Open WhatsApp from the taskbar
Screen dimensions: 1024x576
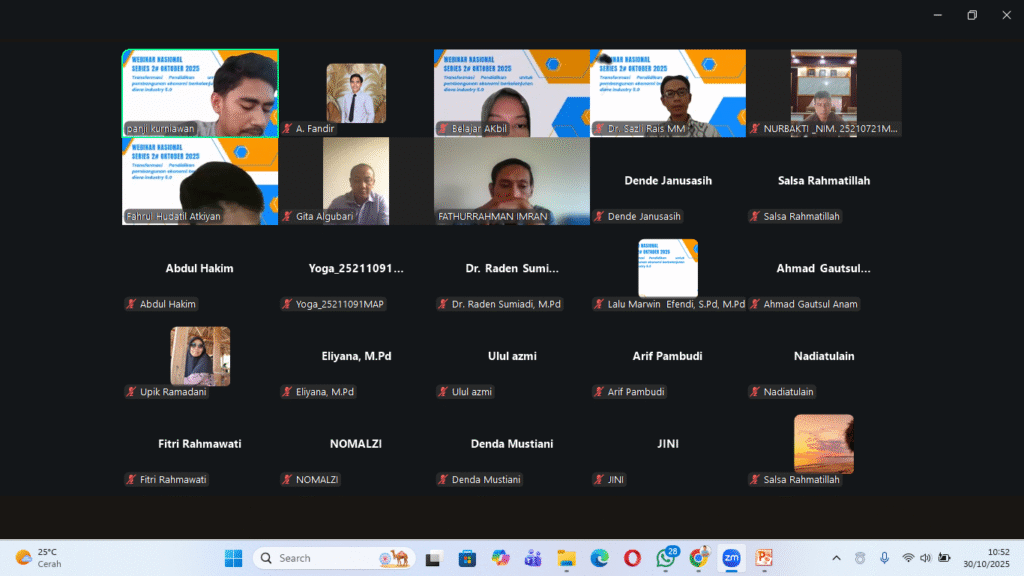click(665, 558)
